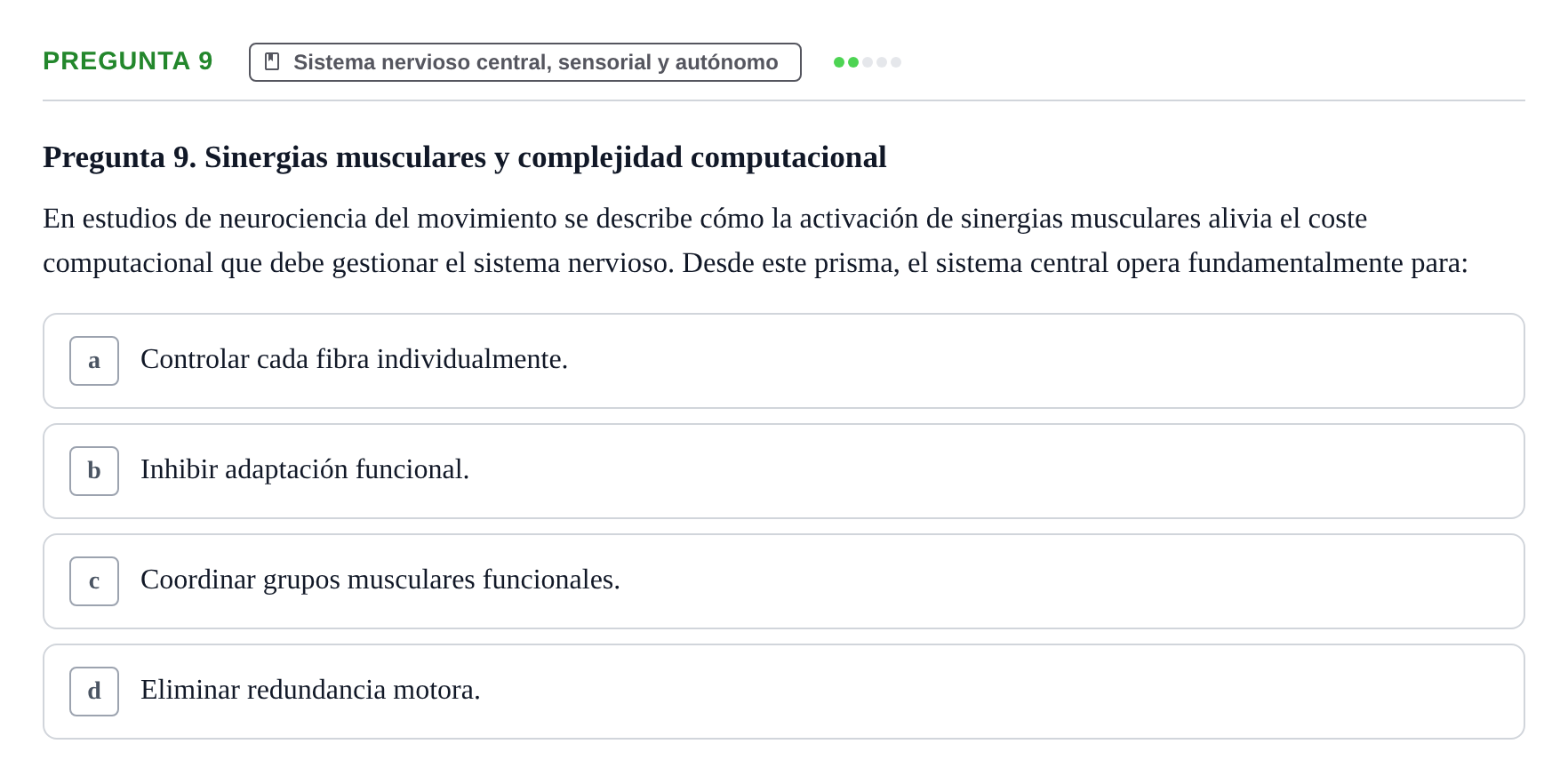
Task: Click the question paragraph starting 'En estudios de neurociencia'
Action: click(x=756, y=240)
